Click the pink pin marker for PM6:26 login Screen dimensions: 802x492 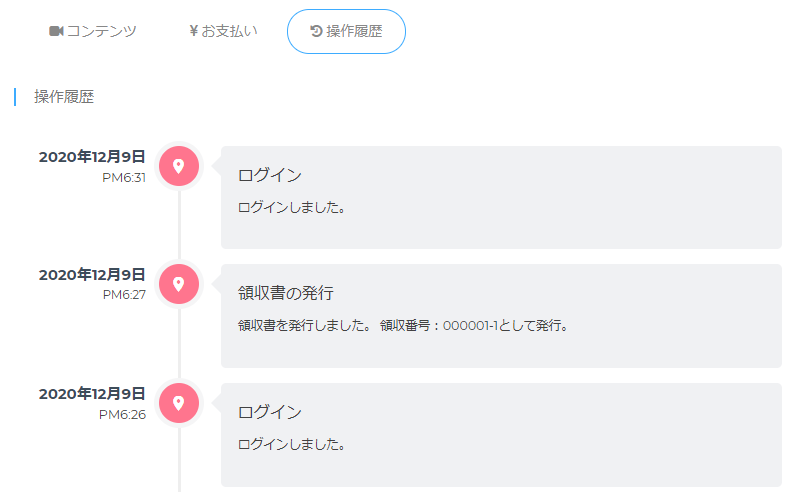[x=179, y=403]
